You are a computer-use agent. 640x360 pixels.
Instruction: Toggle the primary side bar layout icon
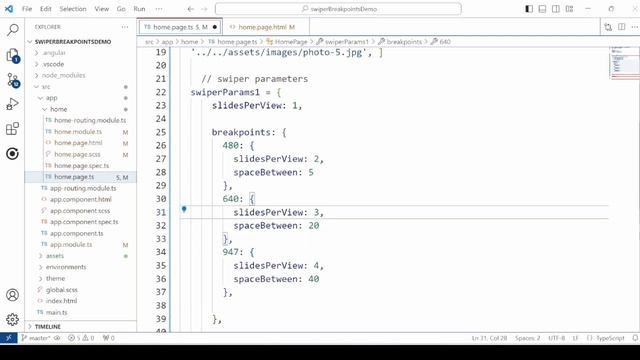point(529,9)
